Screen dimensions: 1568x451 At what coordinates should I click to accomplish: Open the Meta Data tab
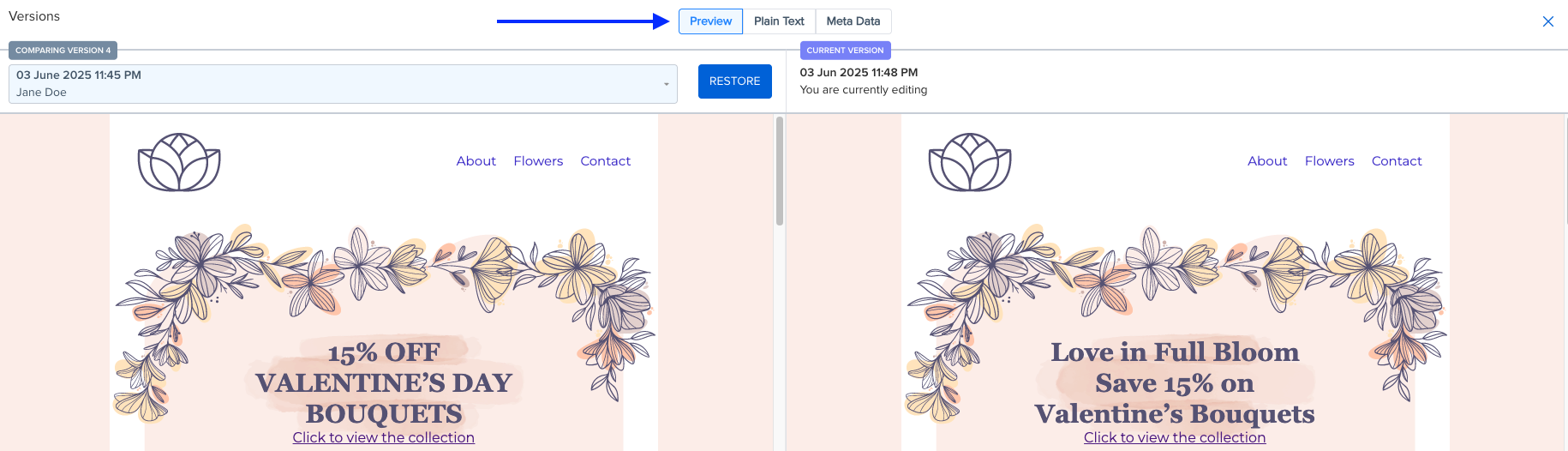click(853, 21)
